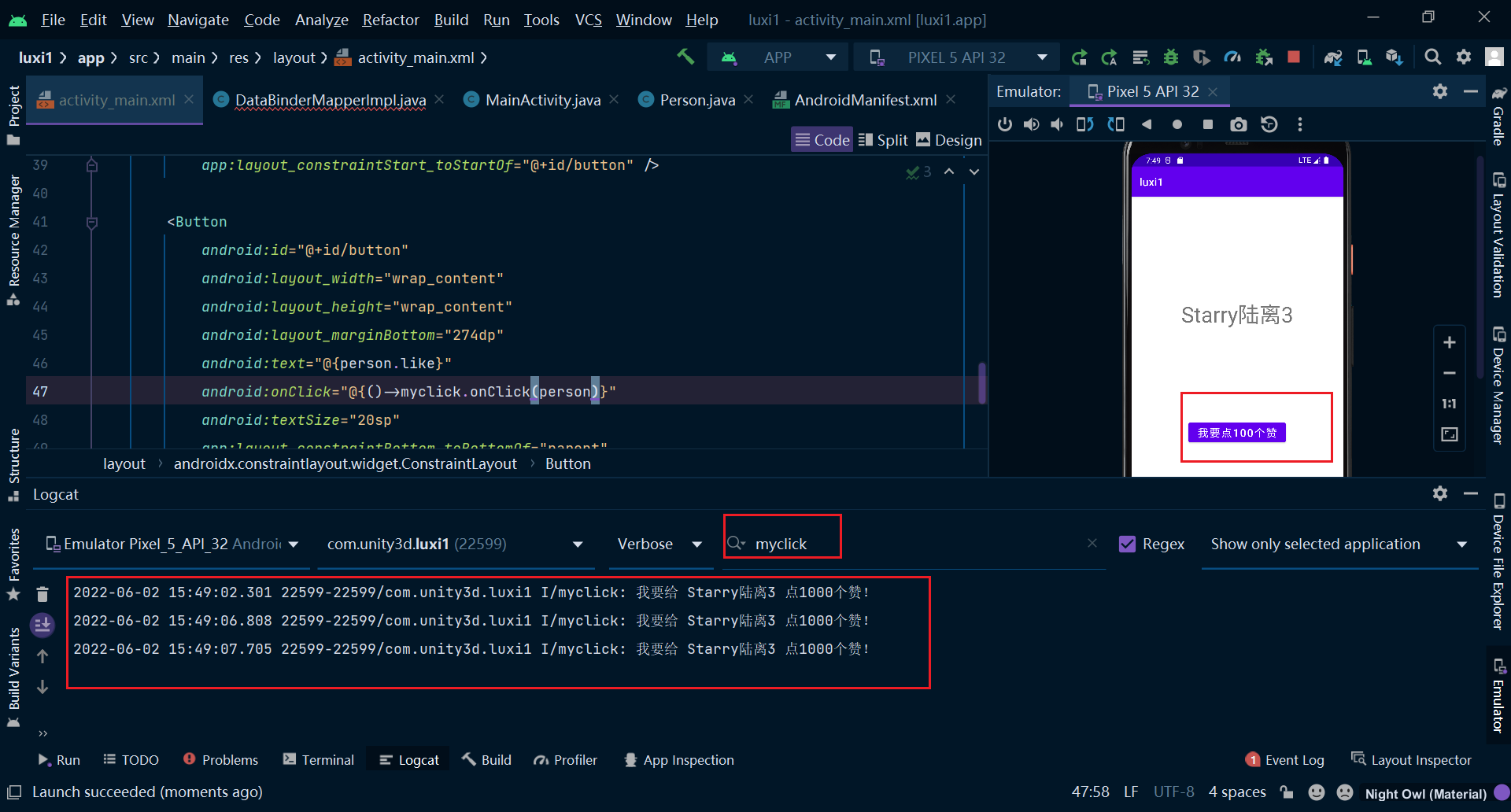Screen dimensions: 1511x812
Task: Open SDK Manager icon
Action: point(1394,57)
